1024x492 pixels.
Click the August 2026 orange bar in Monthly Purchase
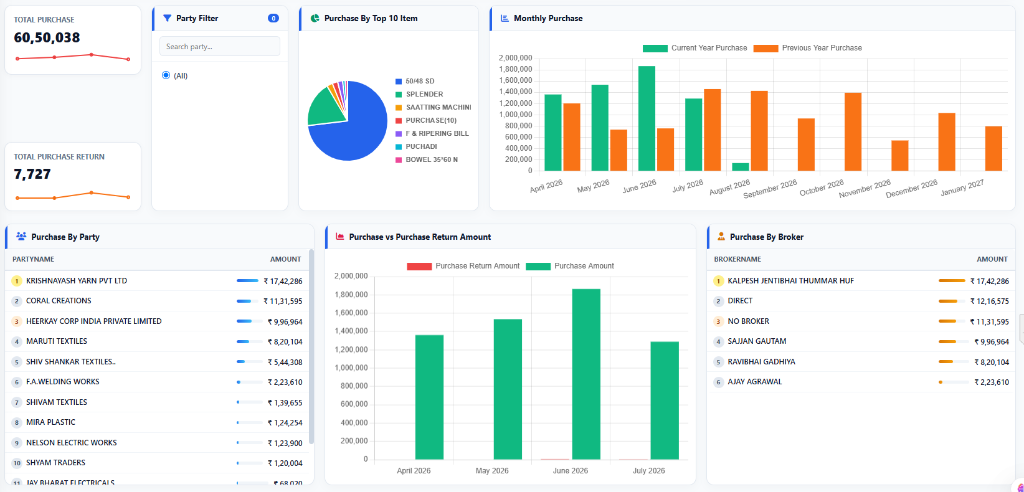759,131
